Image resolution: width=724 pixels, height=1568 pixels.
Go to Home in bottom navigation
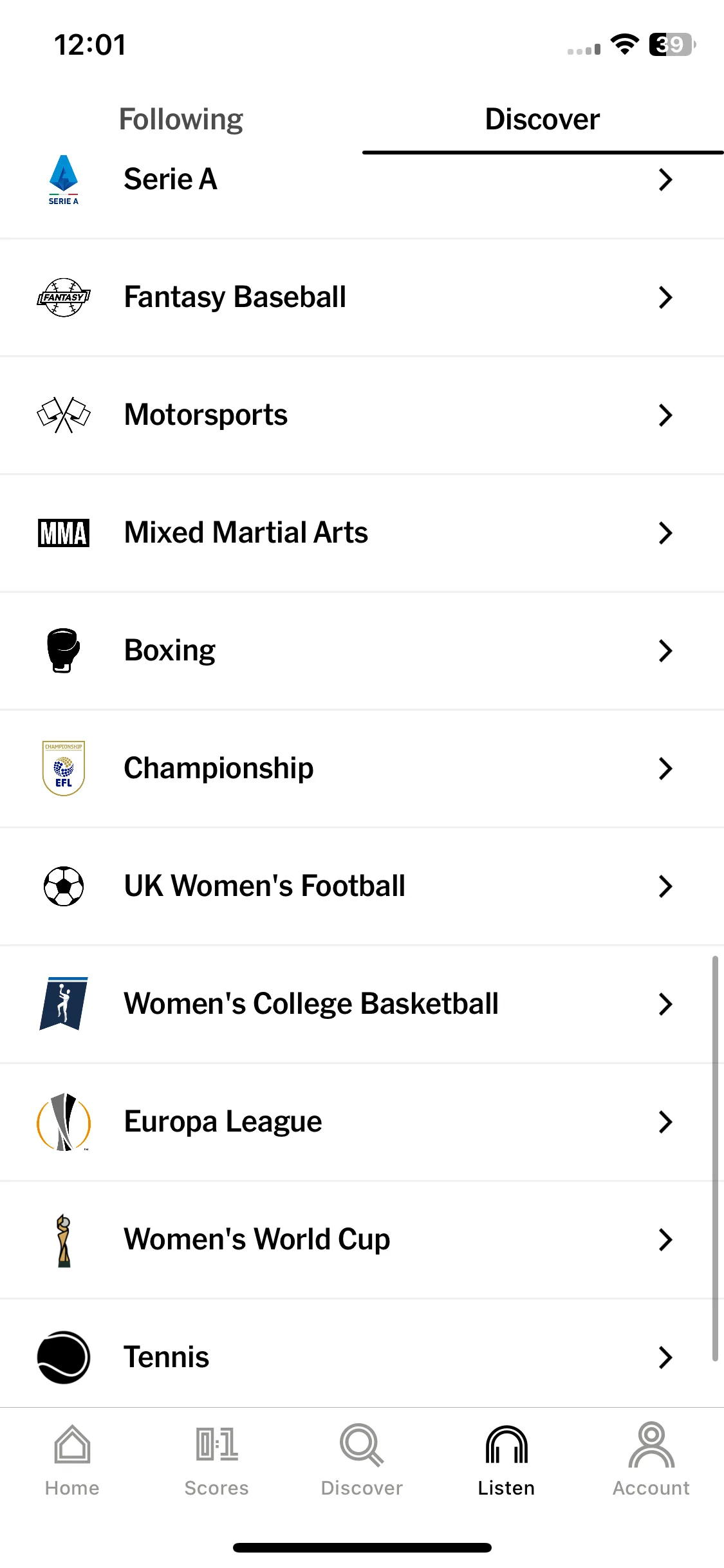pos(72,1460)
